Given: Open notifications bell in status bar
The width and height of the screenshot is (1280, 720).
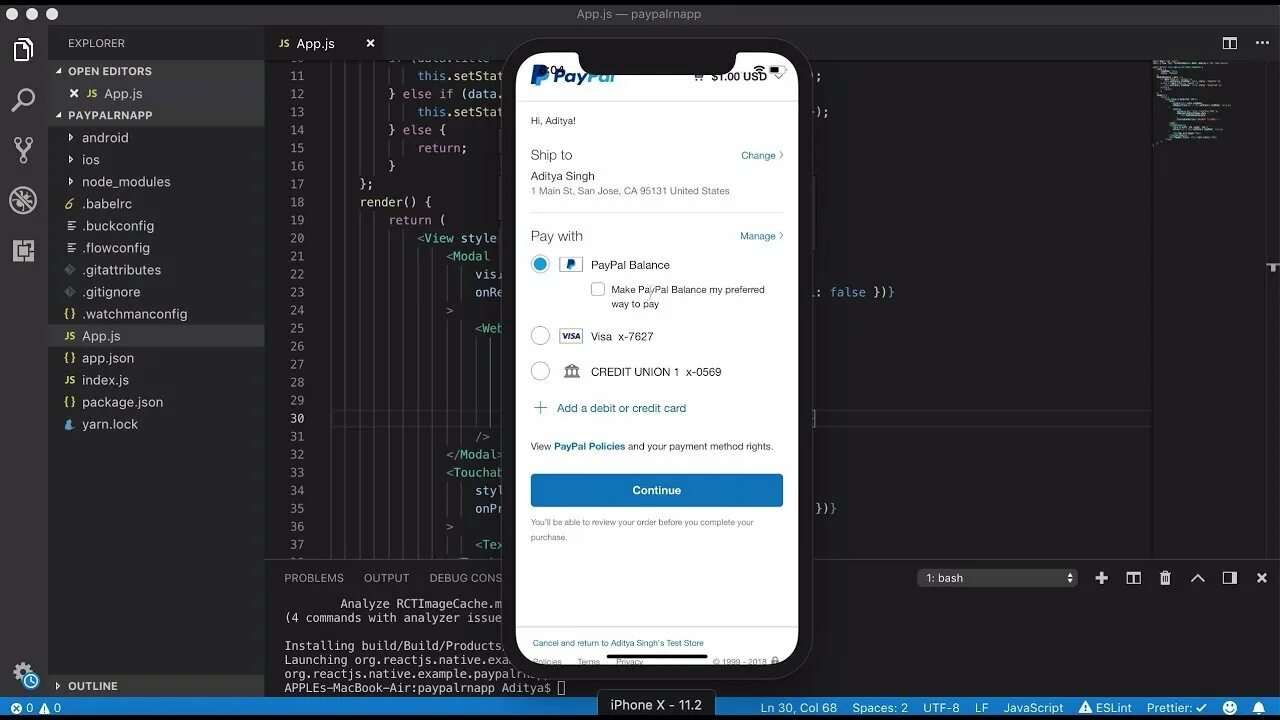Looking at the screenshot, I should pyautogui.click(x=1258, y=707).
